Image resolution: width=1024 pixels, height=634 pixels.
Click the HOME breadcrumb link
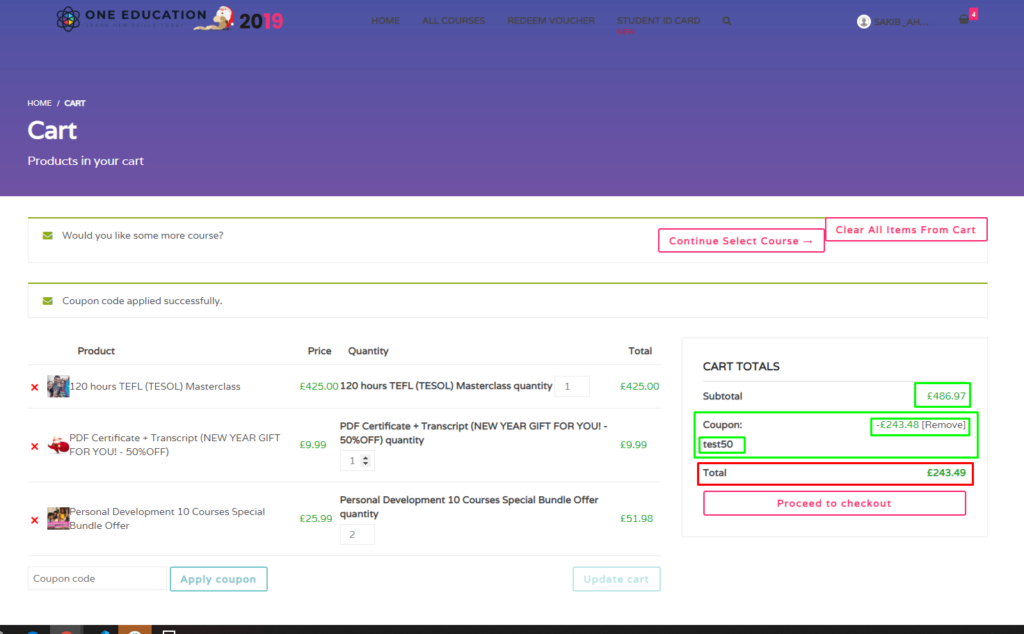[x=39, y=103]
